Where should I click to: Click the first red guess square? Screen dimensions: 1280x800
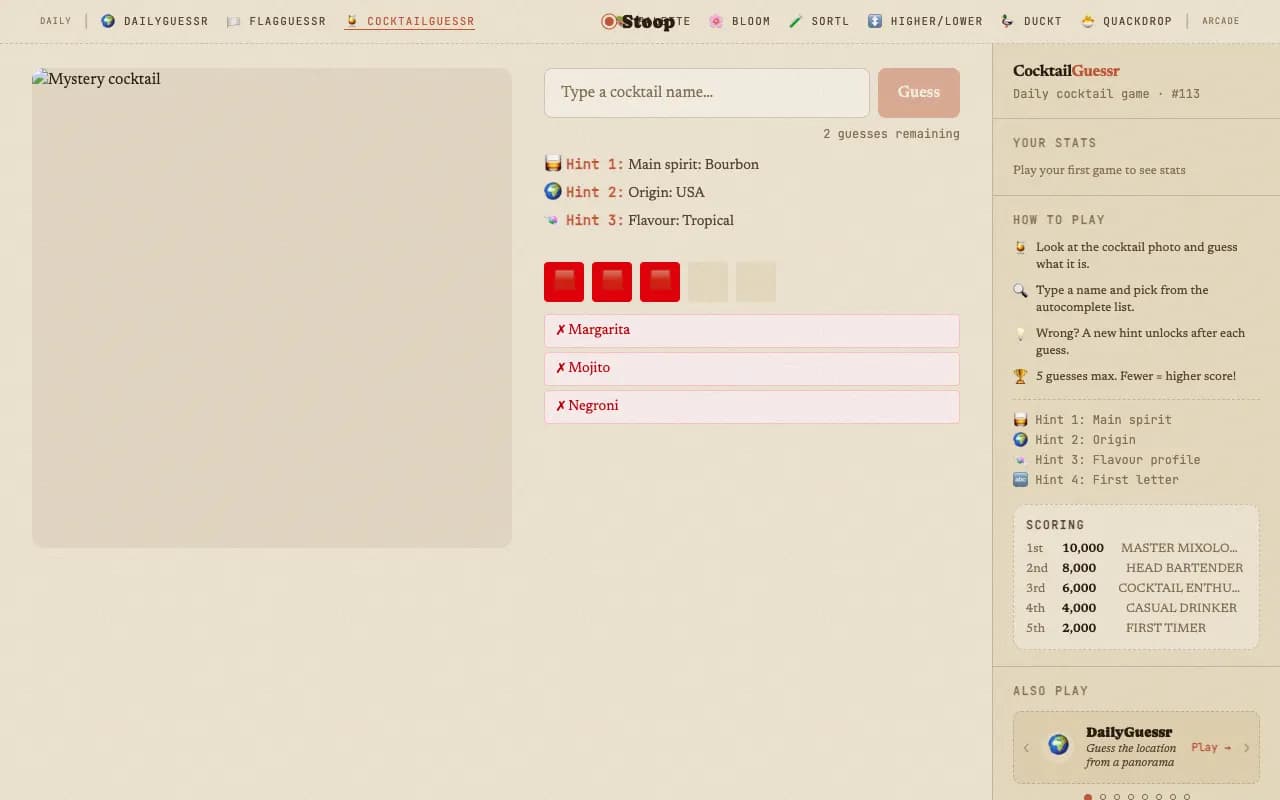pyautogui.click(x=564, y=282)
